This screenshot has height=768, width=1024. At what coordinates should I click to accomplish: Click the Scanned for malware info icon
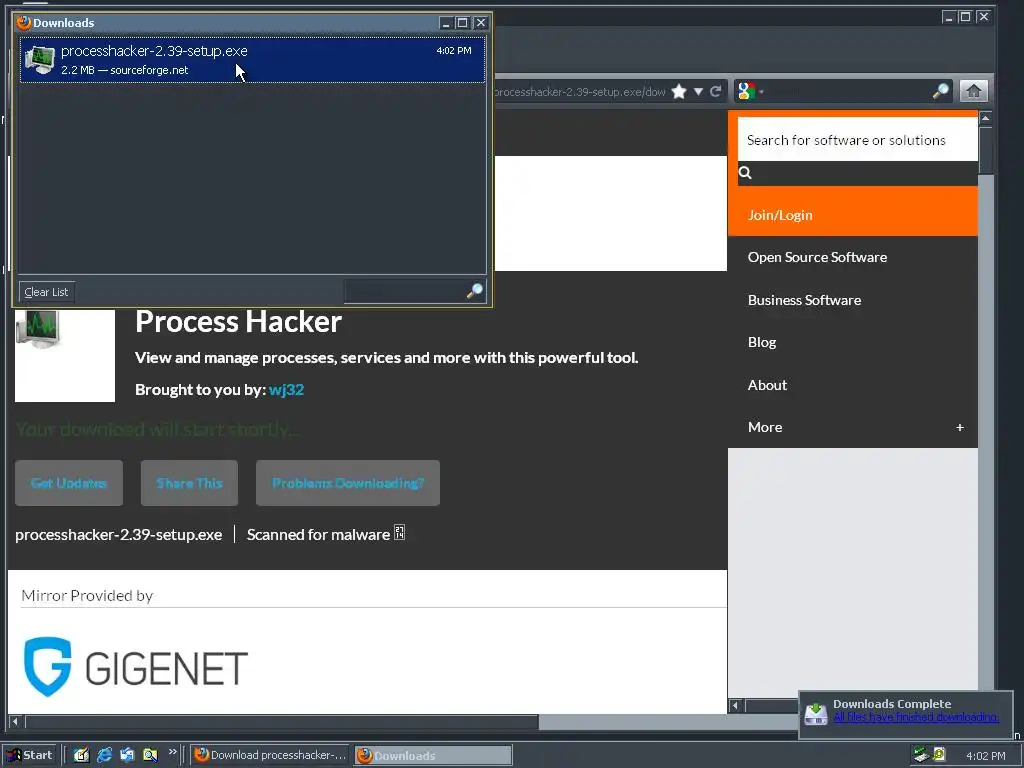[x=400, y=533]
